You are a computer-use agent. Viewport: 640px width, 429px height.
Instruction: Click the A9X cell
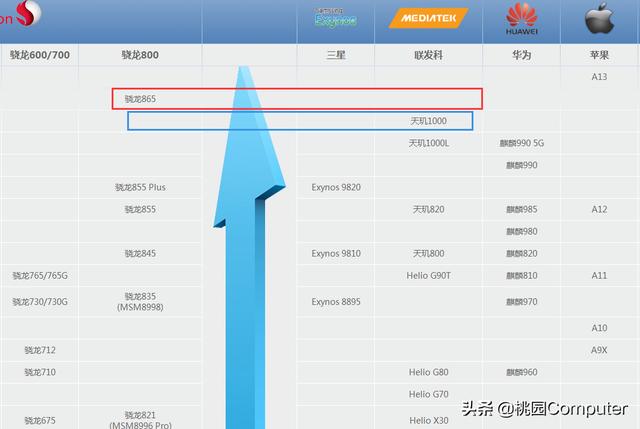(x=599, y=350)
